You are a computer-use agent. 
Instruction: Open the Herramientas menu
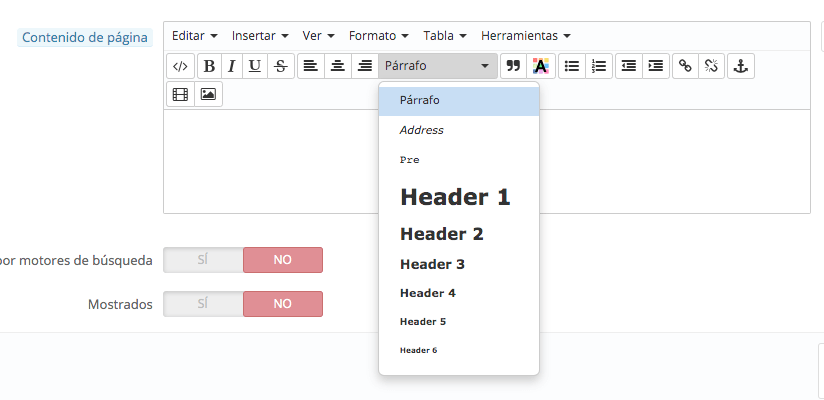tap(526, 36)
